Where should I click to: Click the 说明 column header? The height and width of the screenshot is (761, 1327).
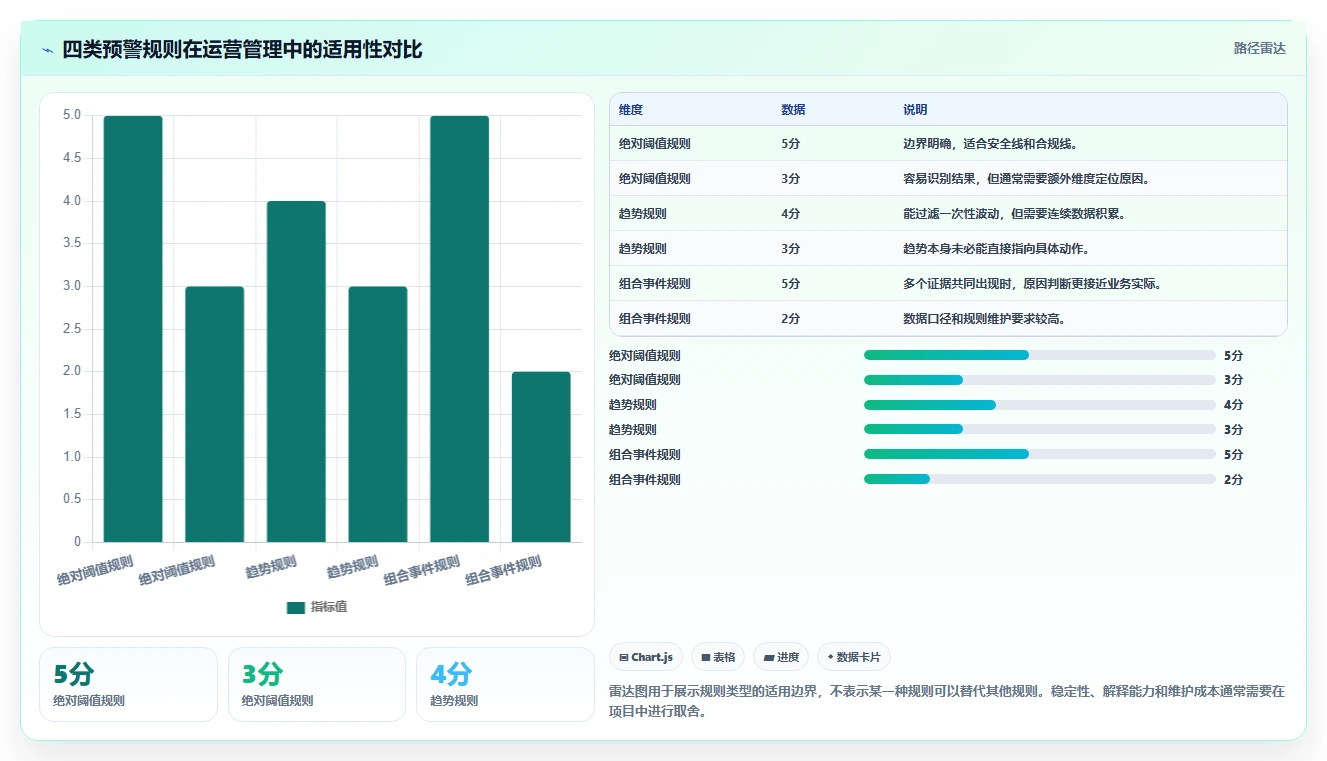click(x=915, y=109)
